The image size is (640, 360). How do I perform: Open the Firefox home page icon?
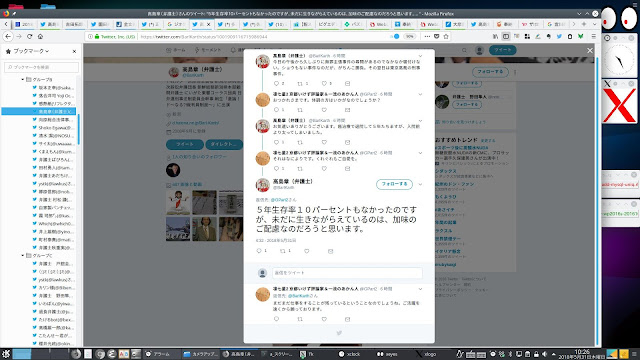(40, 36)
